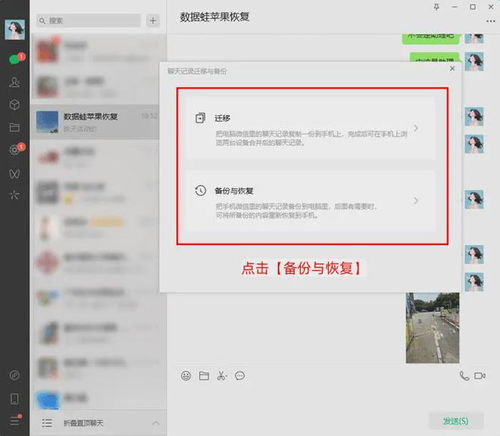The height and width of the screenshot is (436, 500).
Task: Click the 数据蛙苹果恢复 chat title header
Action: 214,17
